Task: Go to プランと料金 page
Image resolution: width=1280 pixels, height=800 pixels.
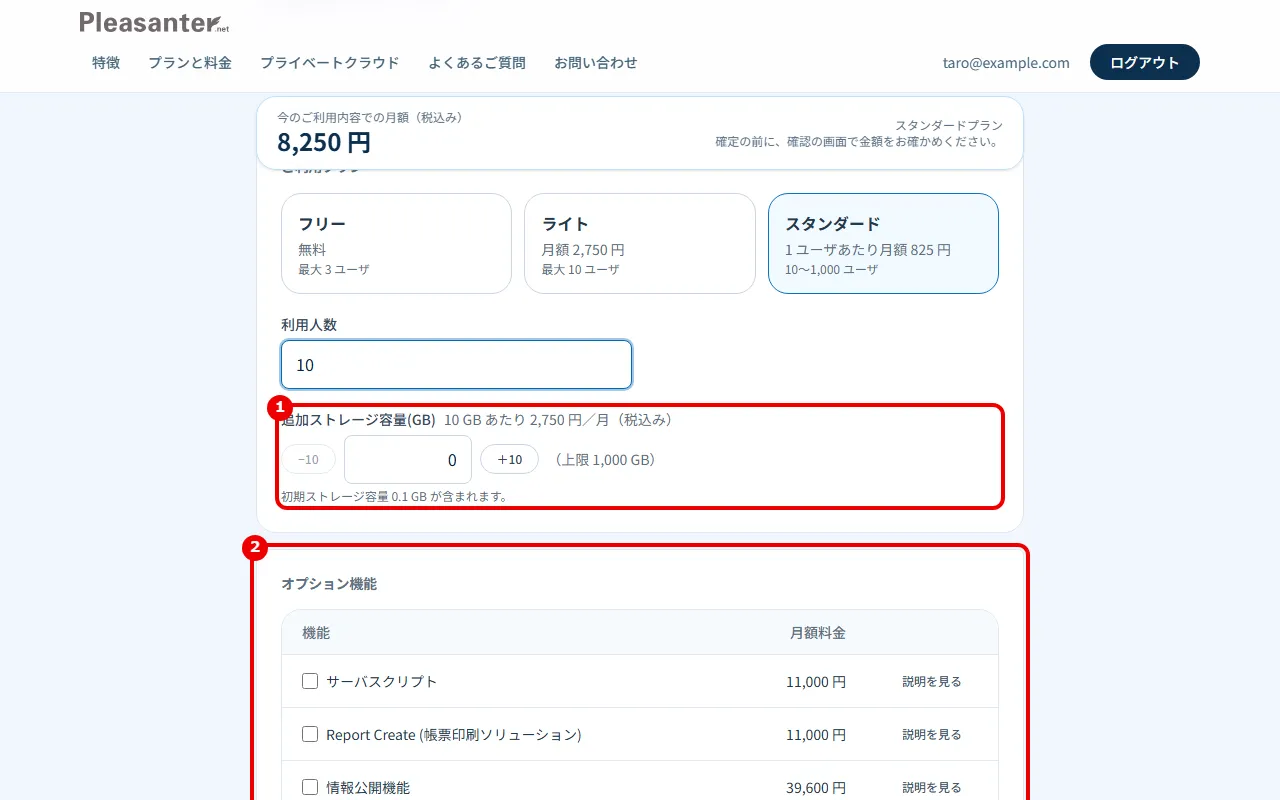Action: [190, 62]
